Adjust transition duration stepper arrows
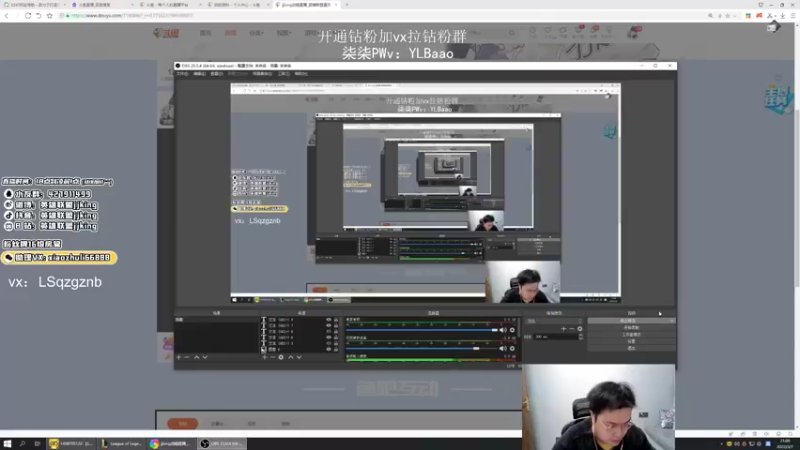Screen dimensions: 800x450 pyautogui.click(x=580, y=337)
